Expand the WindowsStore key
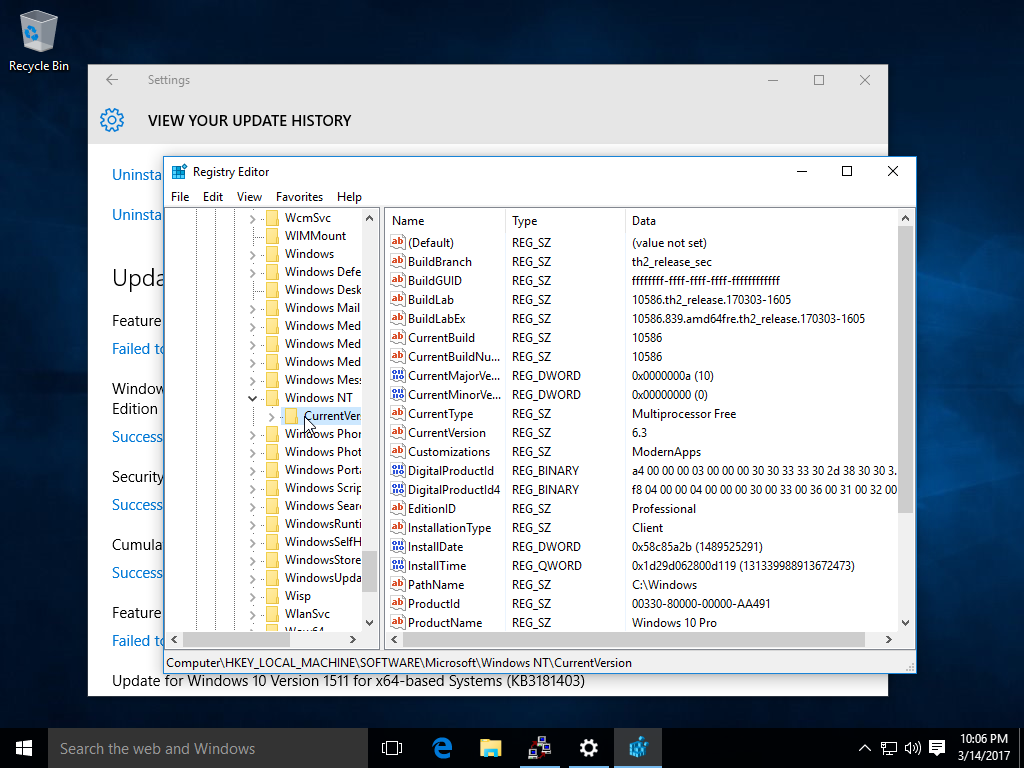This screenshot has width=1024, height=768. [253, 560]
